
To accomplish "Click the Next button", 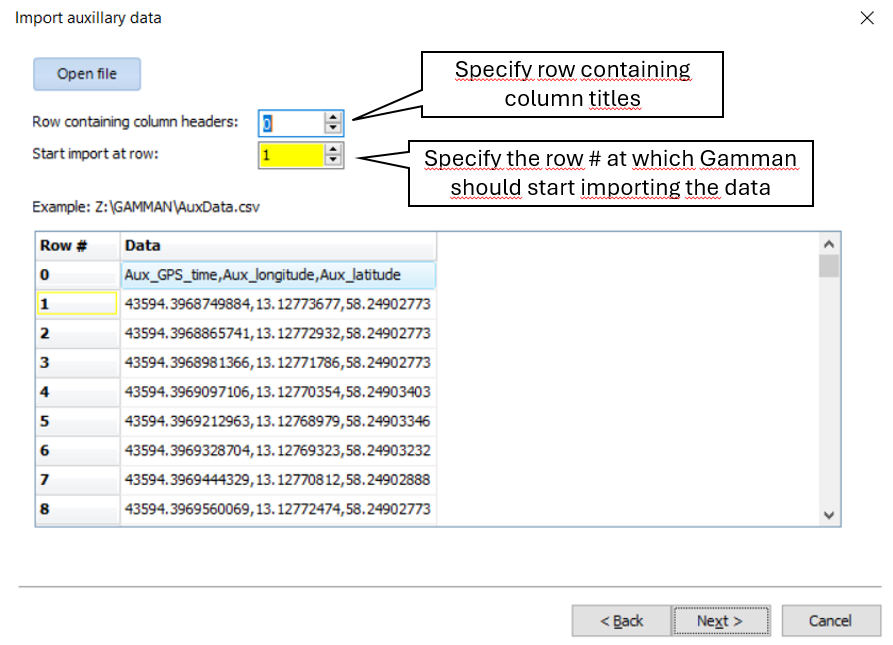I will [x=721, y=620].
